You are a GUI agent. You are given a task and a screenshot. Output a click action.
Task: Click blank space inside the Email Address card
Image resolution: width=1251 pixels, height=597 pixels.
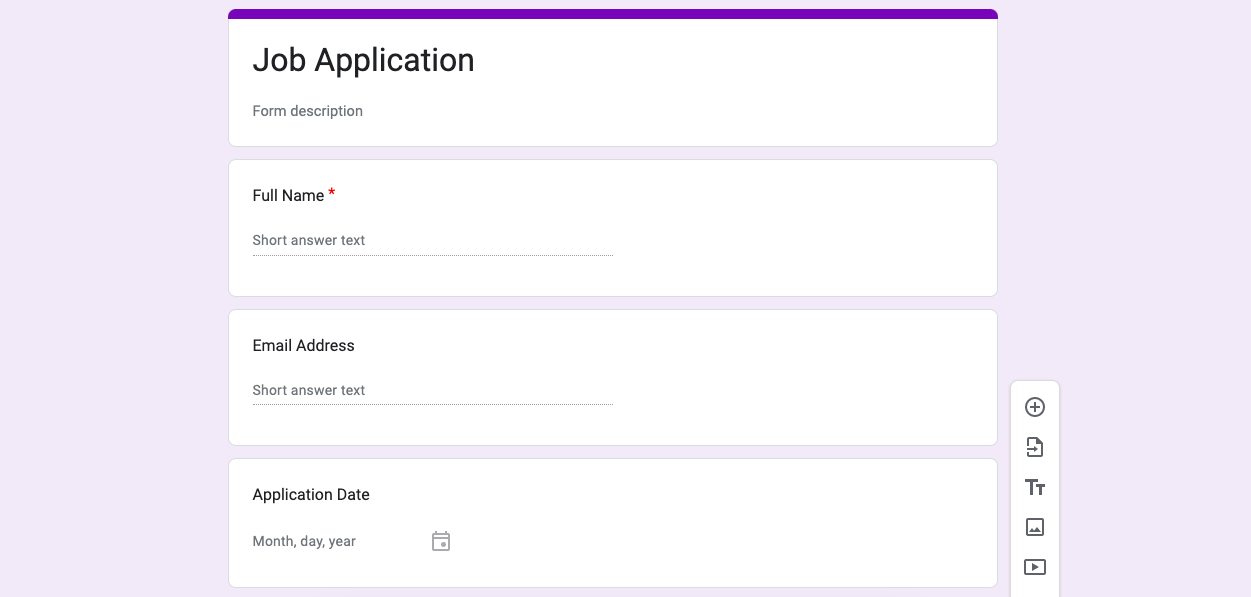point(800,380)
